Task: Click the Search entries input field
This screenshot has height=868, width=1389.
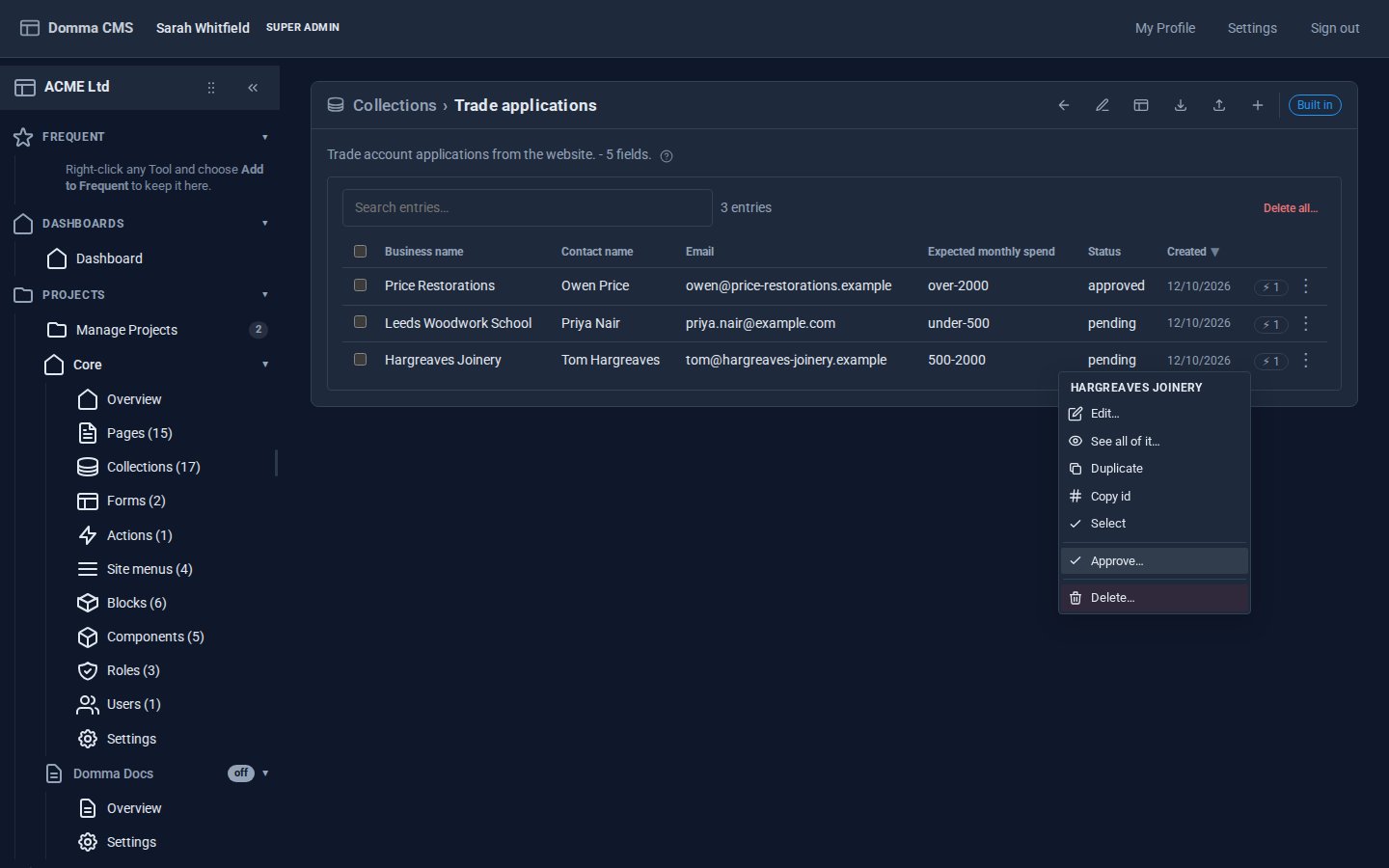Action: pos(528,207)
